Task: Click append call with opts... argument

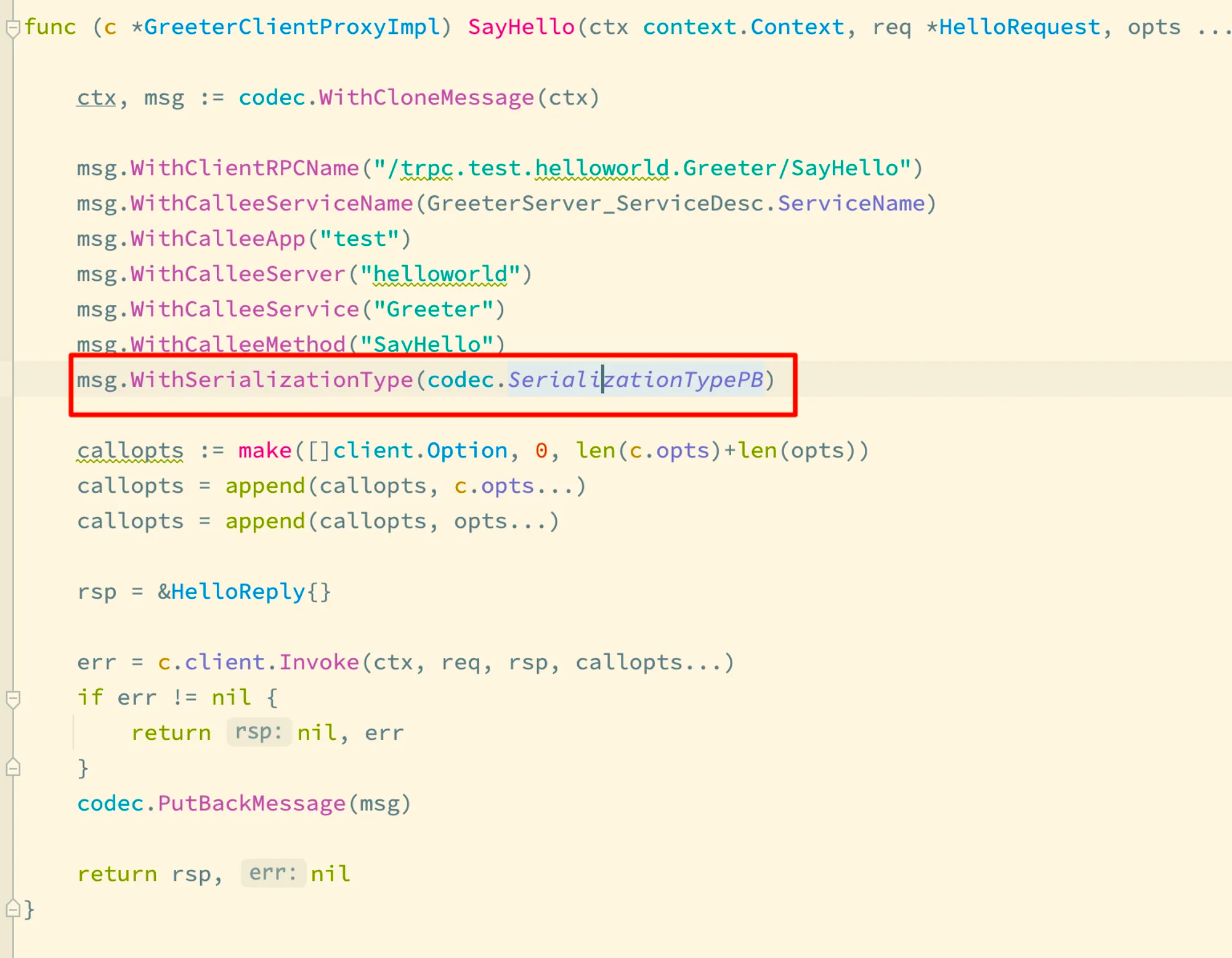Action: point(392,521)
